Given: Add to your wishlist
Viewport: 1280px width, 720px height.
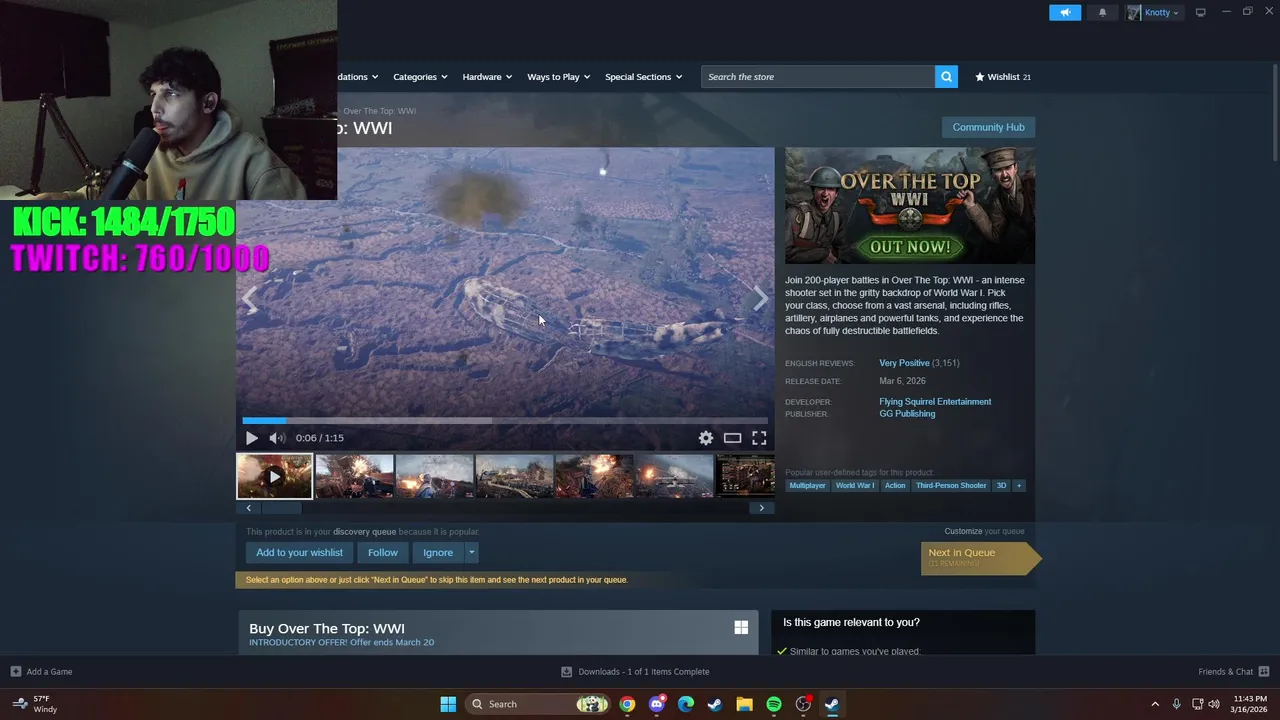Looking at the screenshot, I should (299, 552).
